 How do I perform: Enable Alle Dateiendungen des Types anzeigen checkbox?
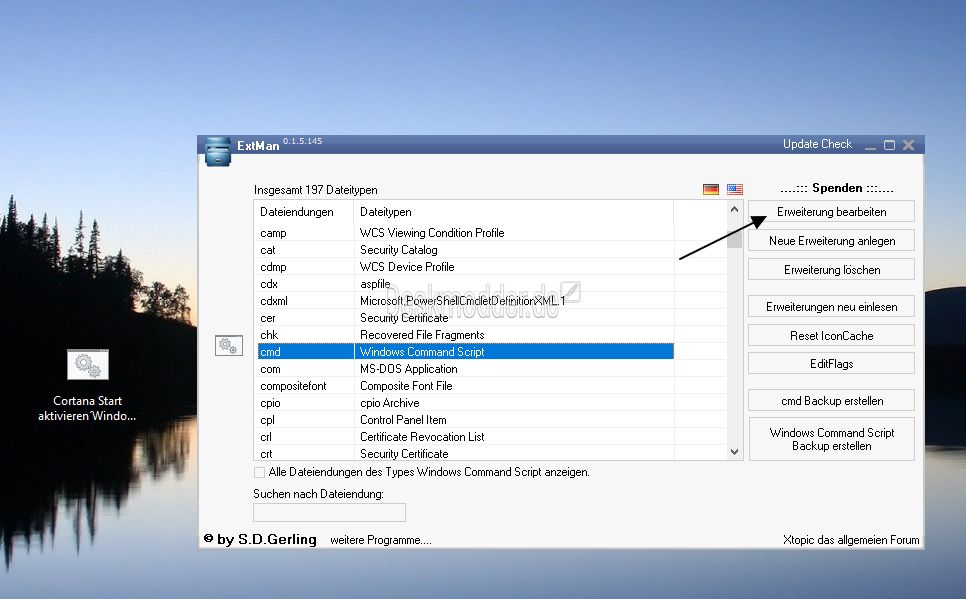259,472
